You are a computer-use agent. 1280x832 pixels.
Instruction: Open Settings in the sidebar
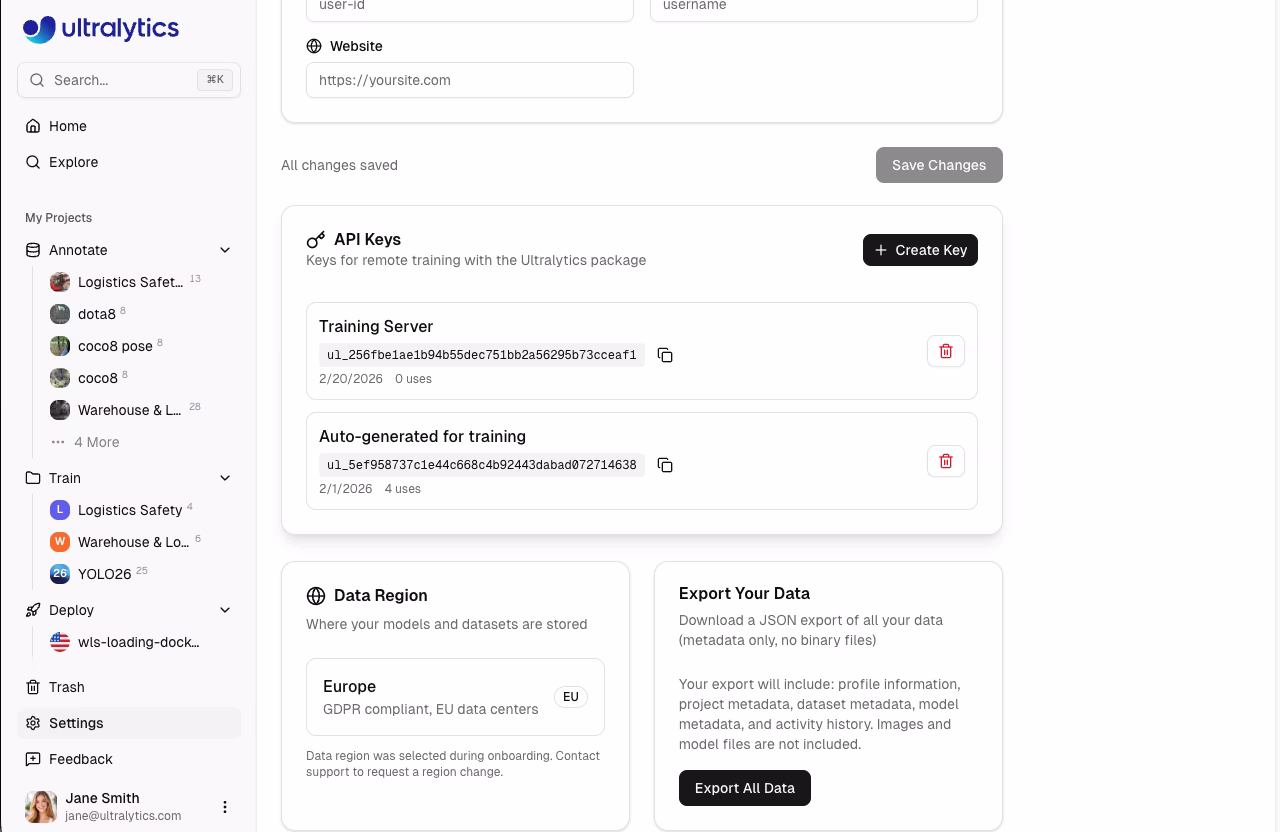click(x=76, y=723)
